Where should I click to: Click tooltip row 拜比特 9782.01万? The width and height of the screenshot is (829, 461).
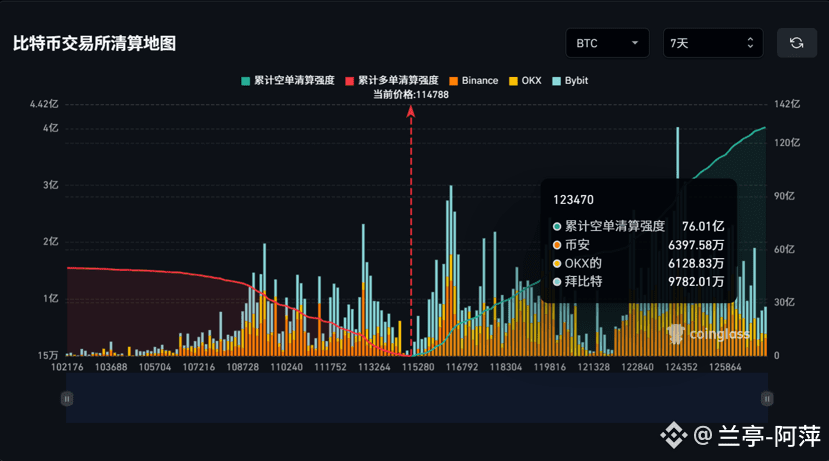tap(638, 281)
